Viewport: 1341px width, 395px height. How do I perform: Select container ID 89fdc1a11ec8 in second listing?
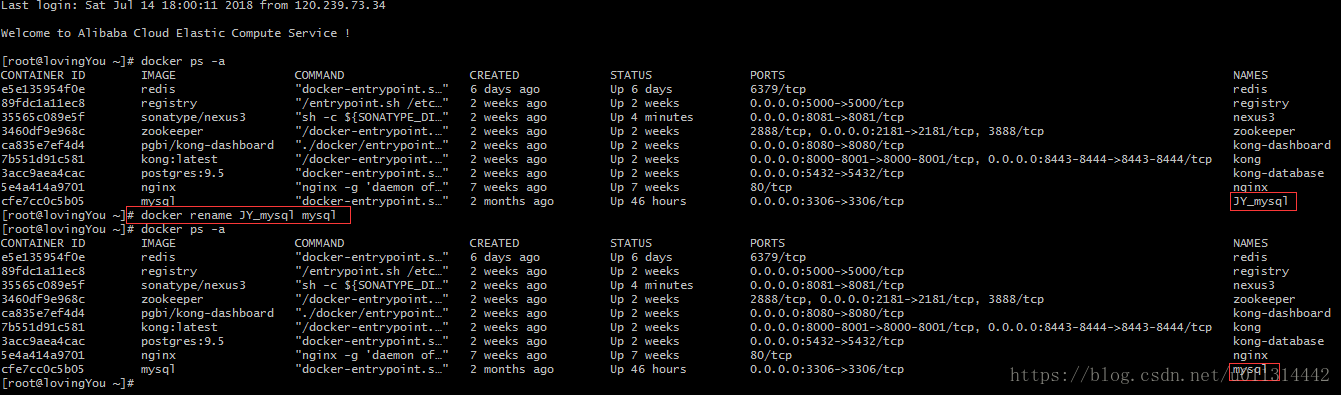[43, 272]
